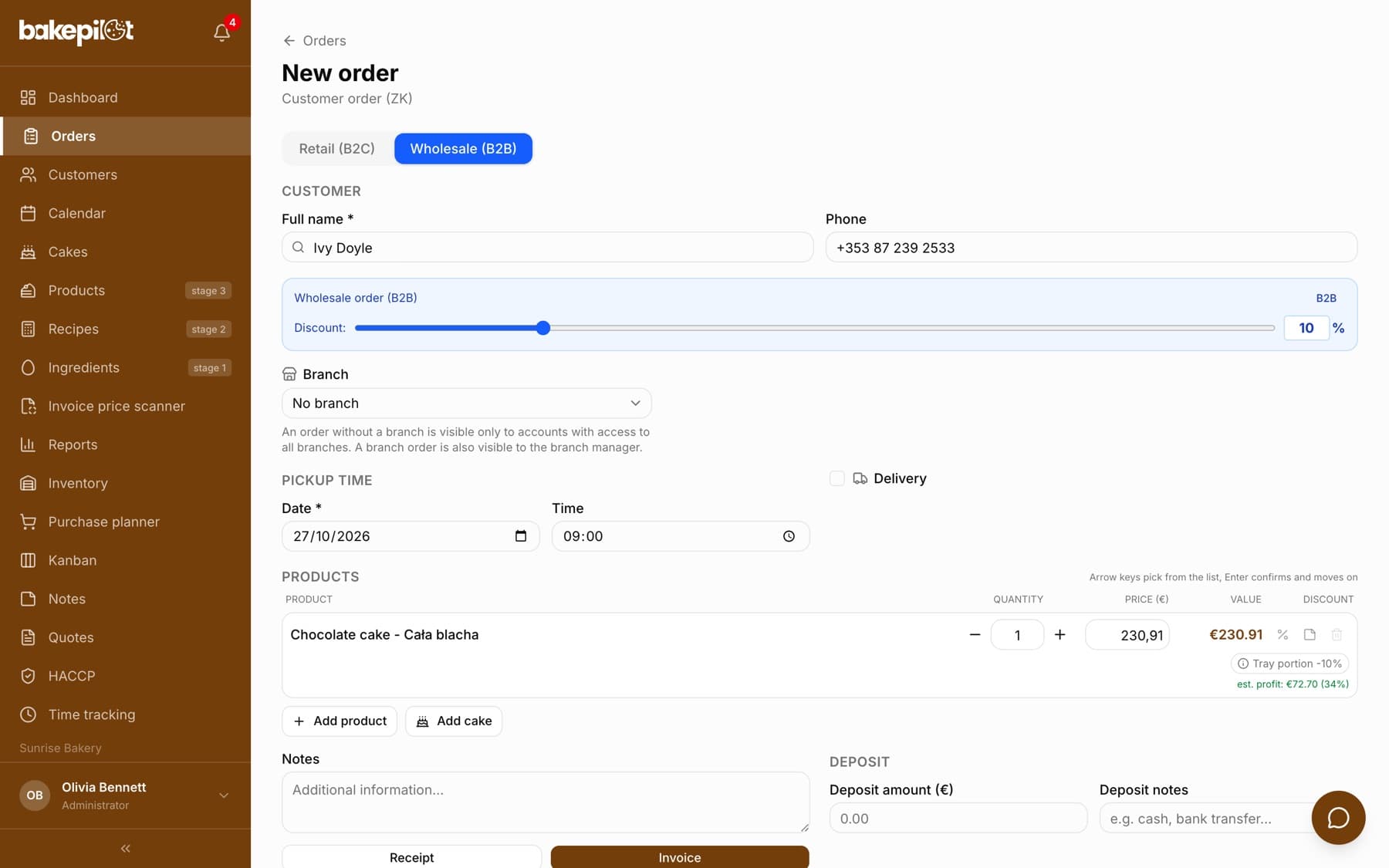Image resolution: width=1389 pixels, height=868 pixels.
Task: Click the search icon in the Full name field
Action: pyautogui.click(x=299, y=247)
